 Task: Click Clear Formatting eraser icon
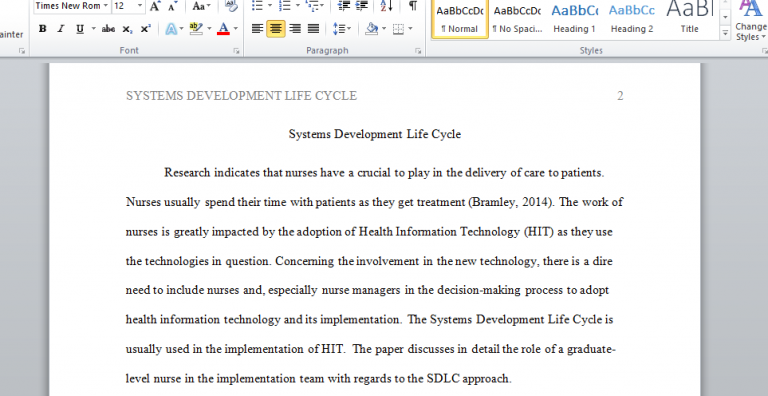tap(231, 6)
